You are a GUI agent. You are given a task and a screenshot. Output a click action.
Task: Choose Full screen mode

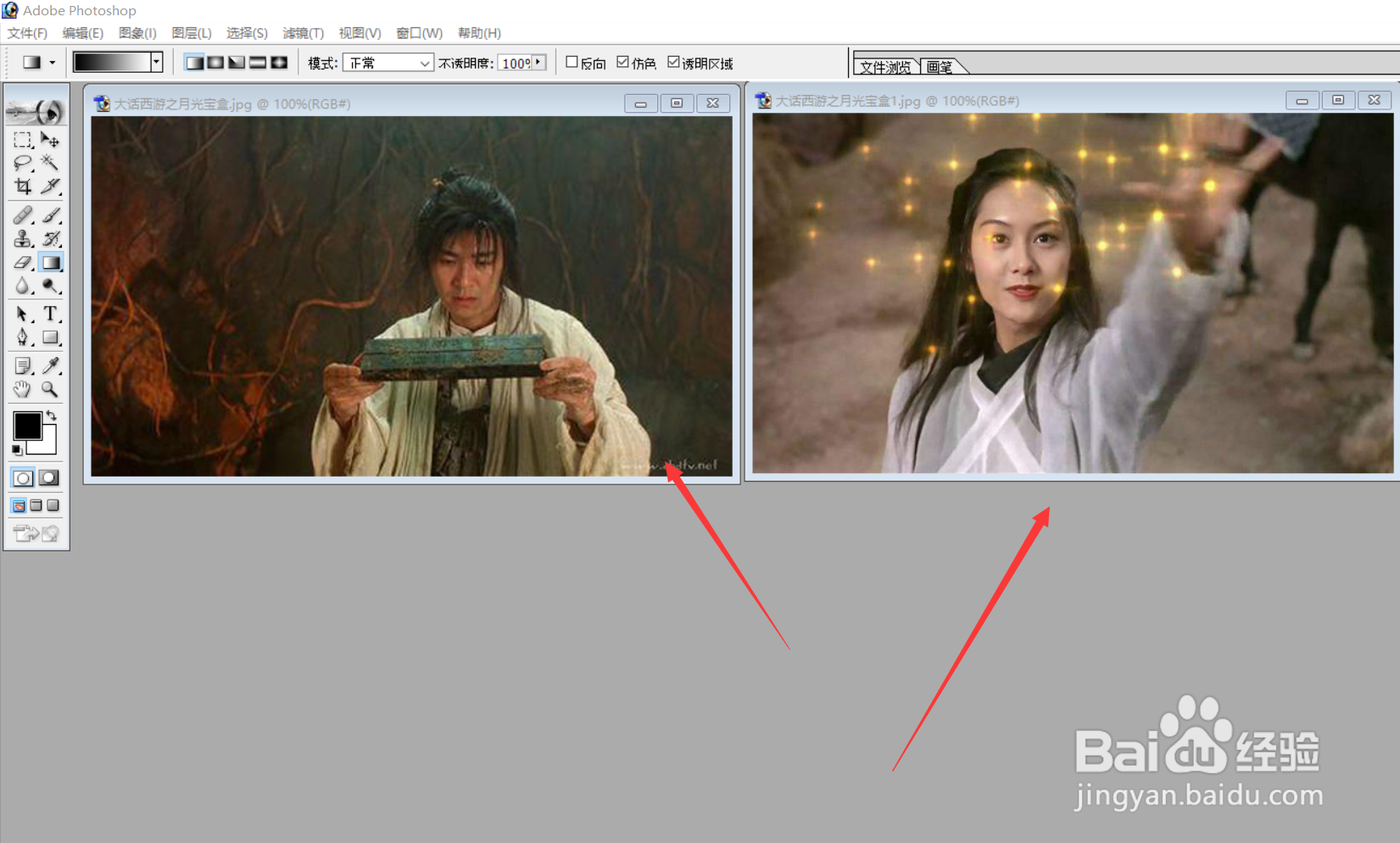[x=53, y=505]
